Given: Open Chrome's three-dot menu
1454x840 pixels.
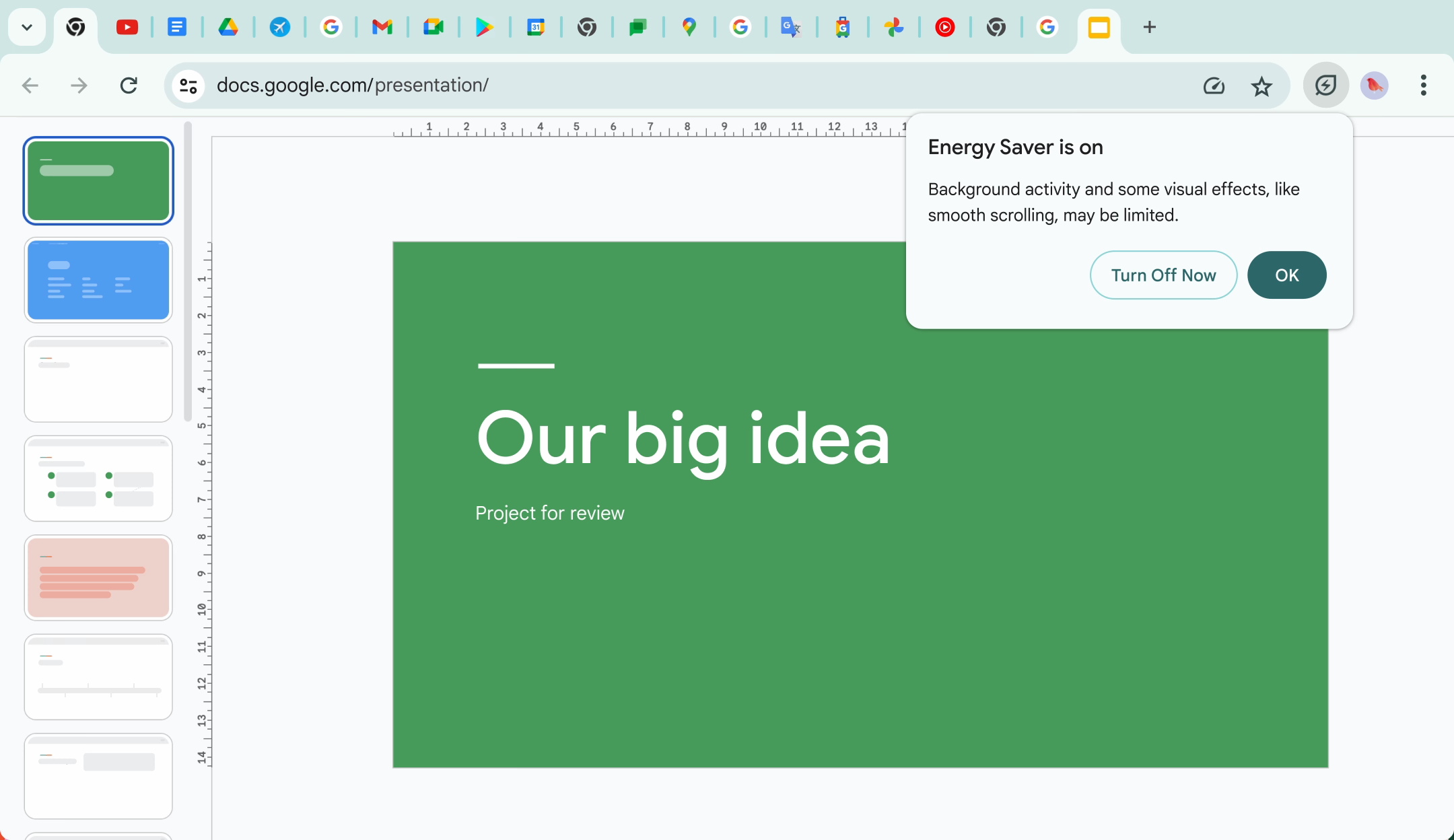Looking at the screenshot, I should pyautogui.click(x=1423, y=85).
